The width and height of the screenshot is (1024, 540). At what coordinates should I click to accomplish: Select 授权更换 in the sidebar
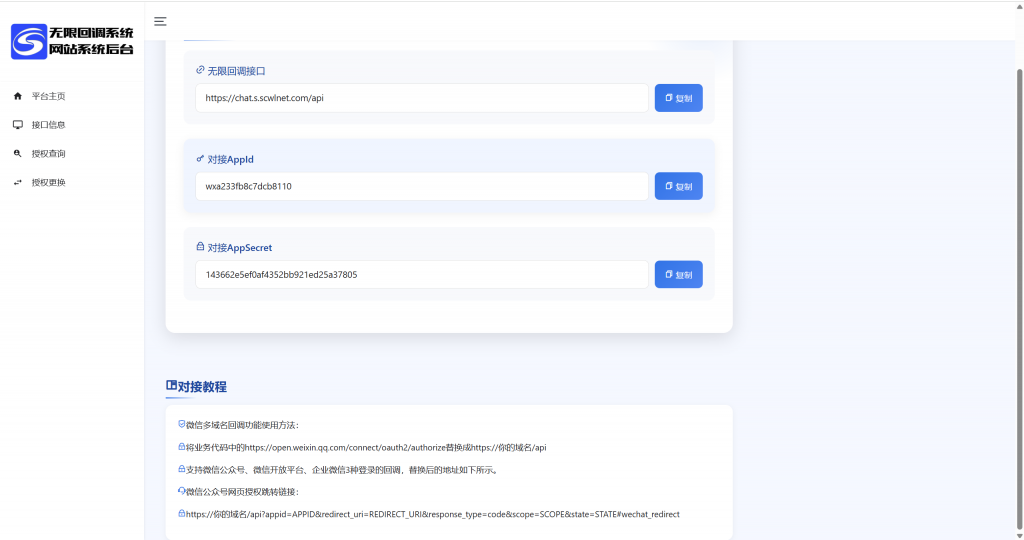click(48, 183)
